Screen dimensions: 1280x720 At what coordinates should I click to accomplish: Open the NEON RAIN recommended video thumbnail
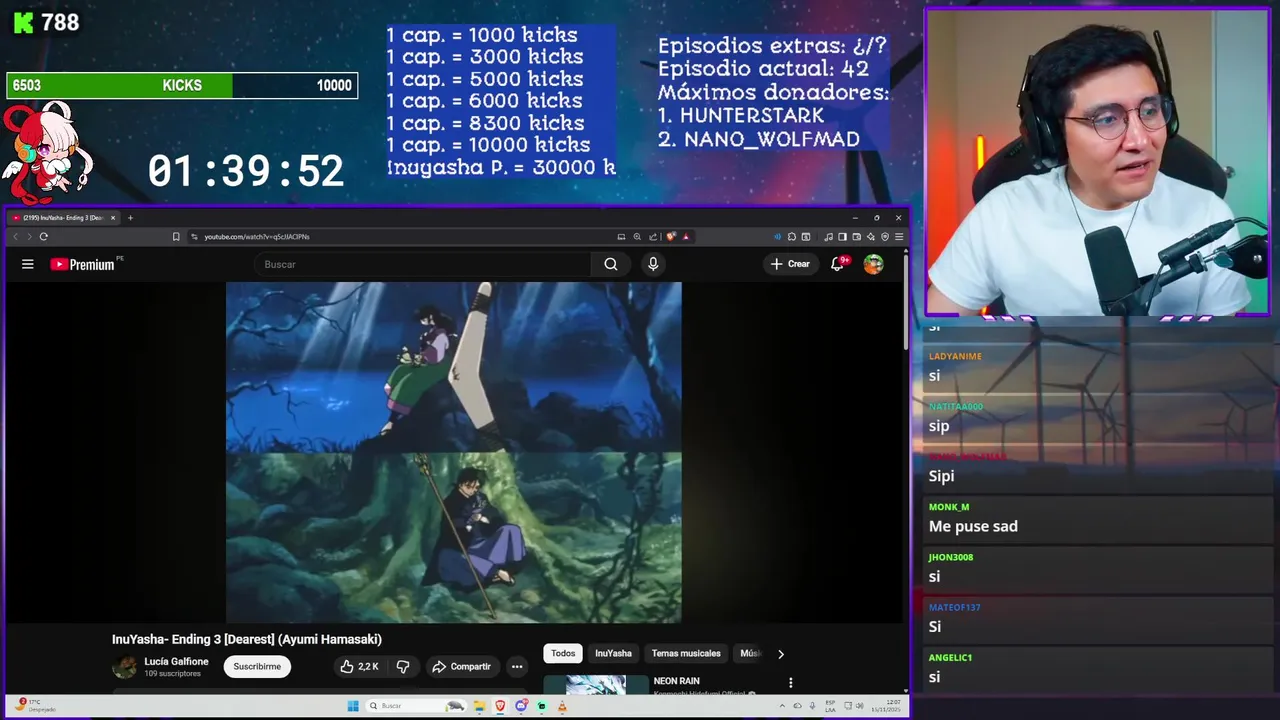coord(596,684)
